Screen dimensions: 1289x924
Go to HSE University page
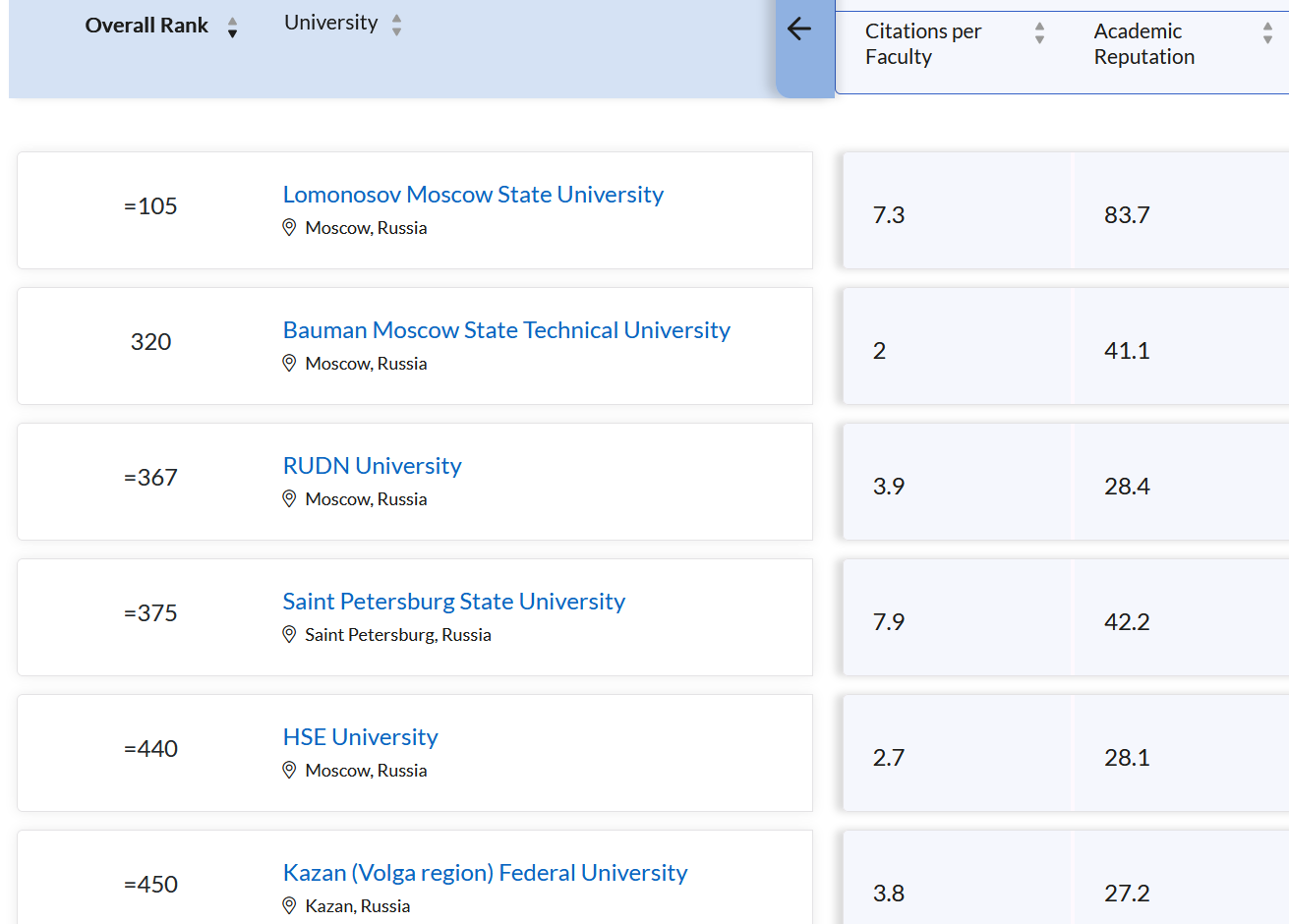point(360,737)
